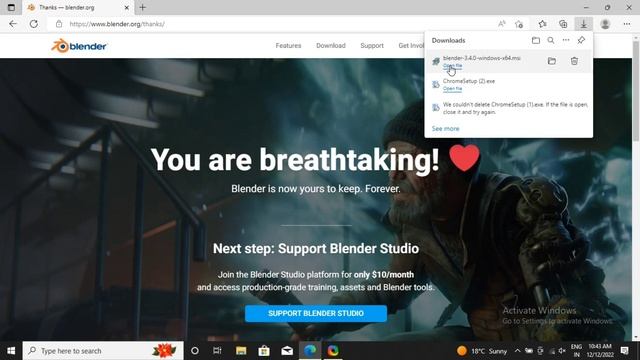Click the address bar URL
The width and height of the screenshot is (640, 360).
(x=117, y=24)
